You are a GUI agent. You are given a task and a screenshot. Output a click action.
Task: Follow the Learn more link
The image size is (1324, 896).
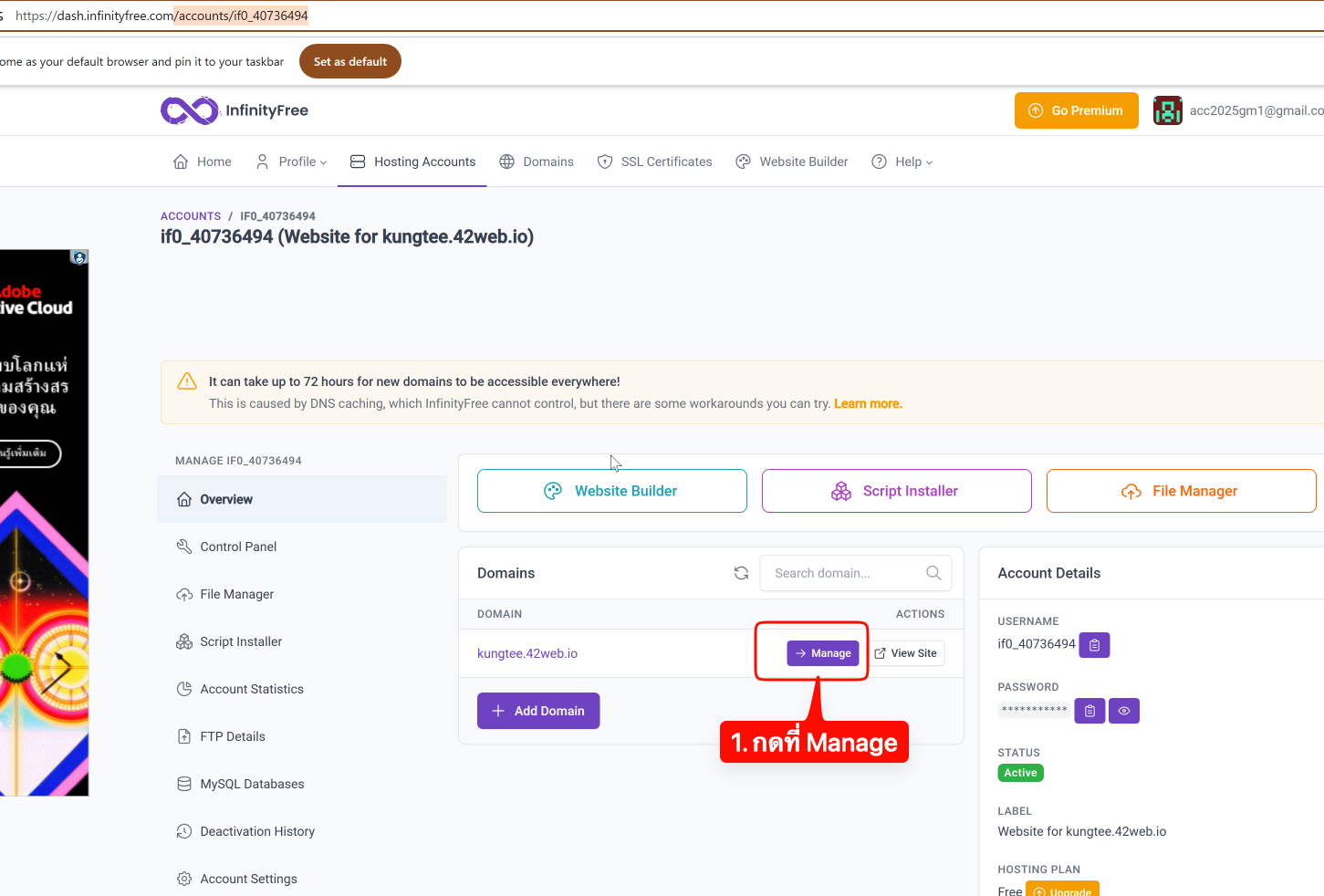click(867, 403)
